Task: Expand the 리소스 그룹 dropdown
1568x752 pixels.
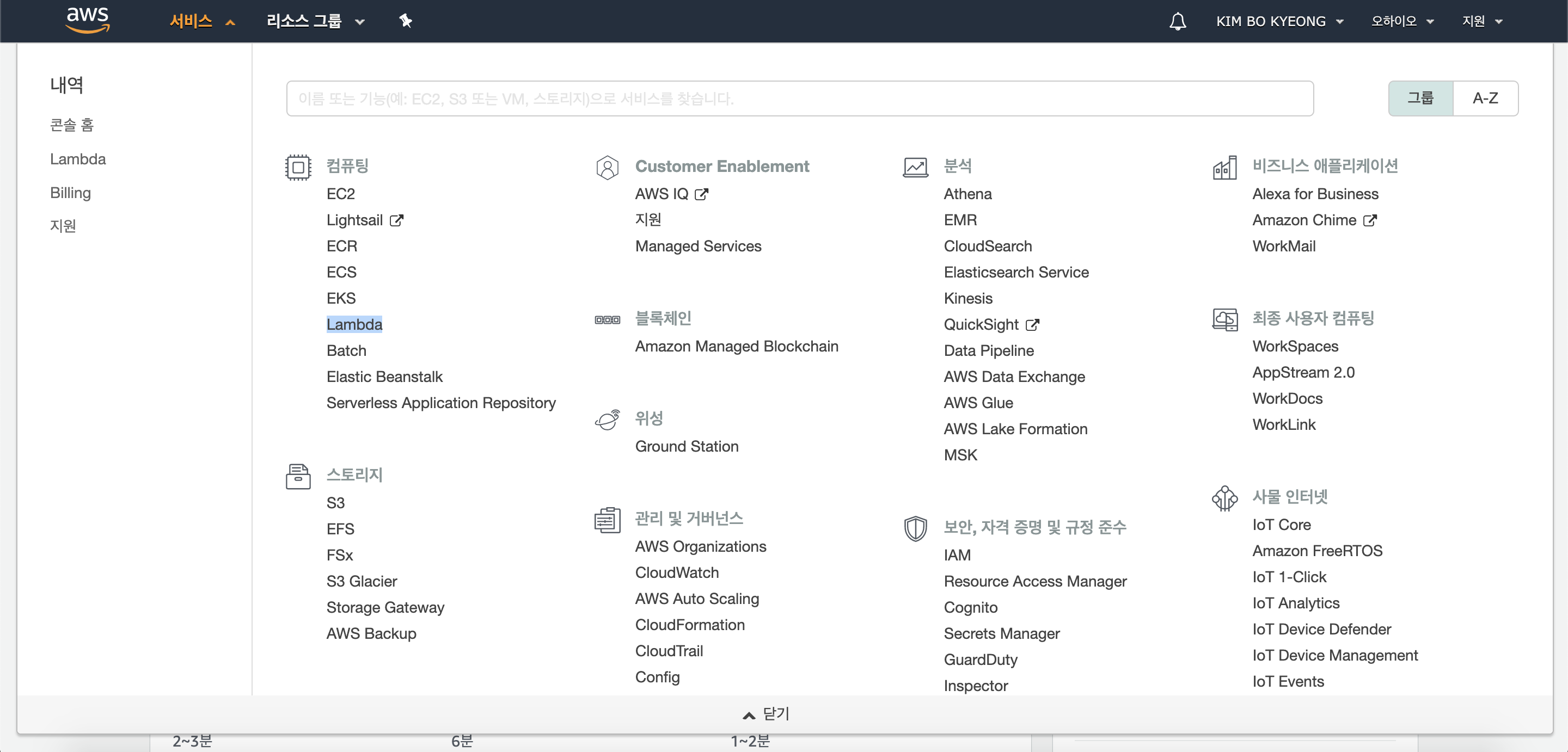Action: point(315,21)
